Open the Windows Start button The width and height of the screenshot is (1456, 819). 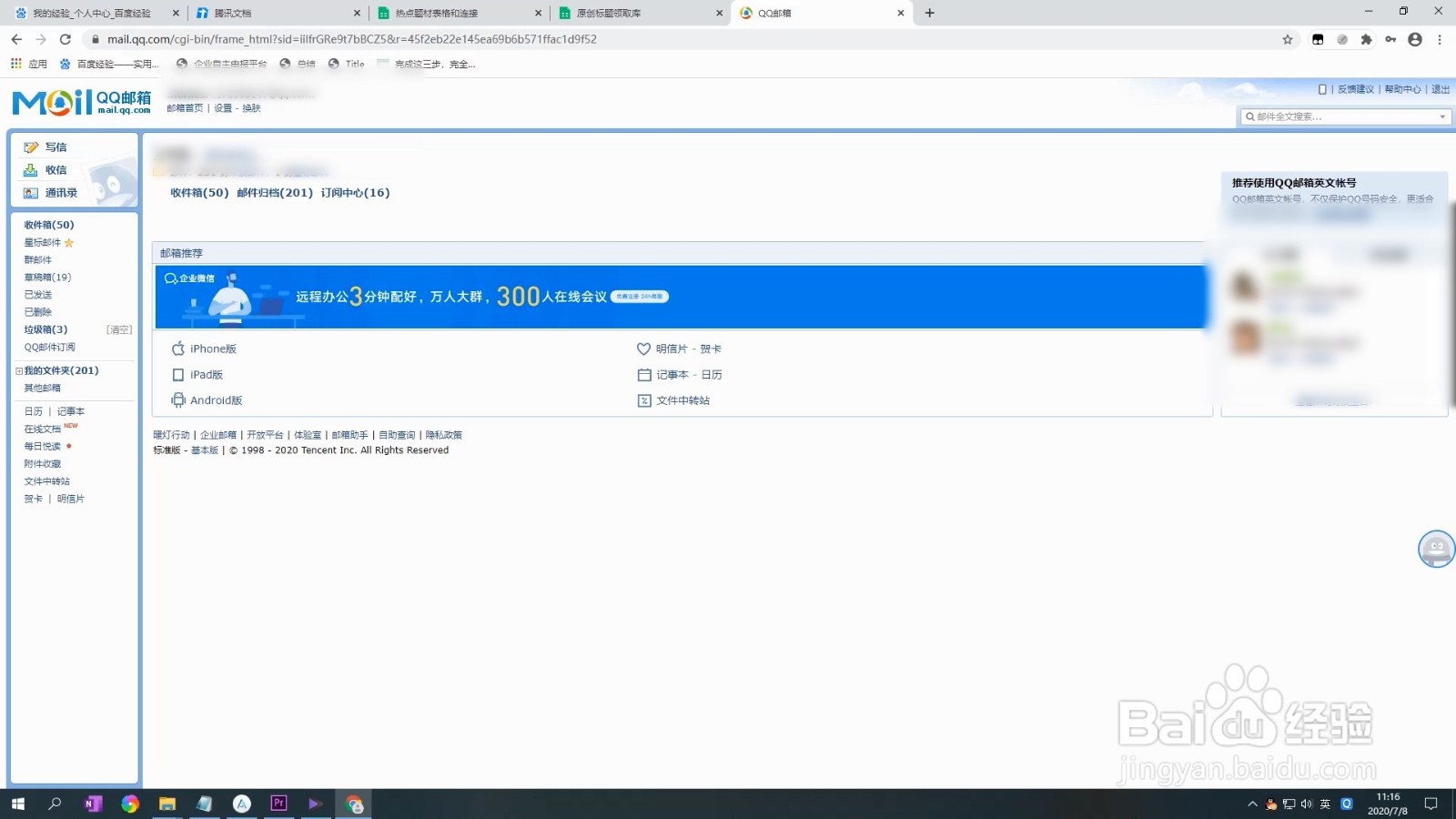pos(17,804)
